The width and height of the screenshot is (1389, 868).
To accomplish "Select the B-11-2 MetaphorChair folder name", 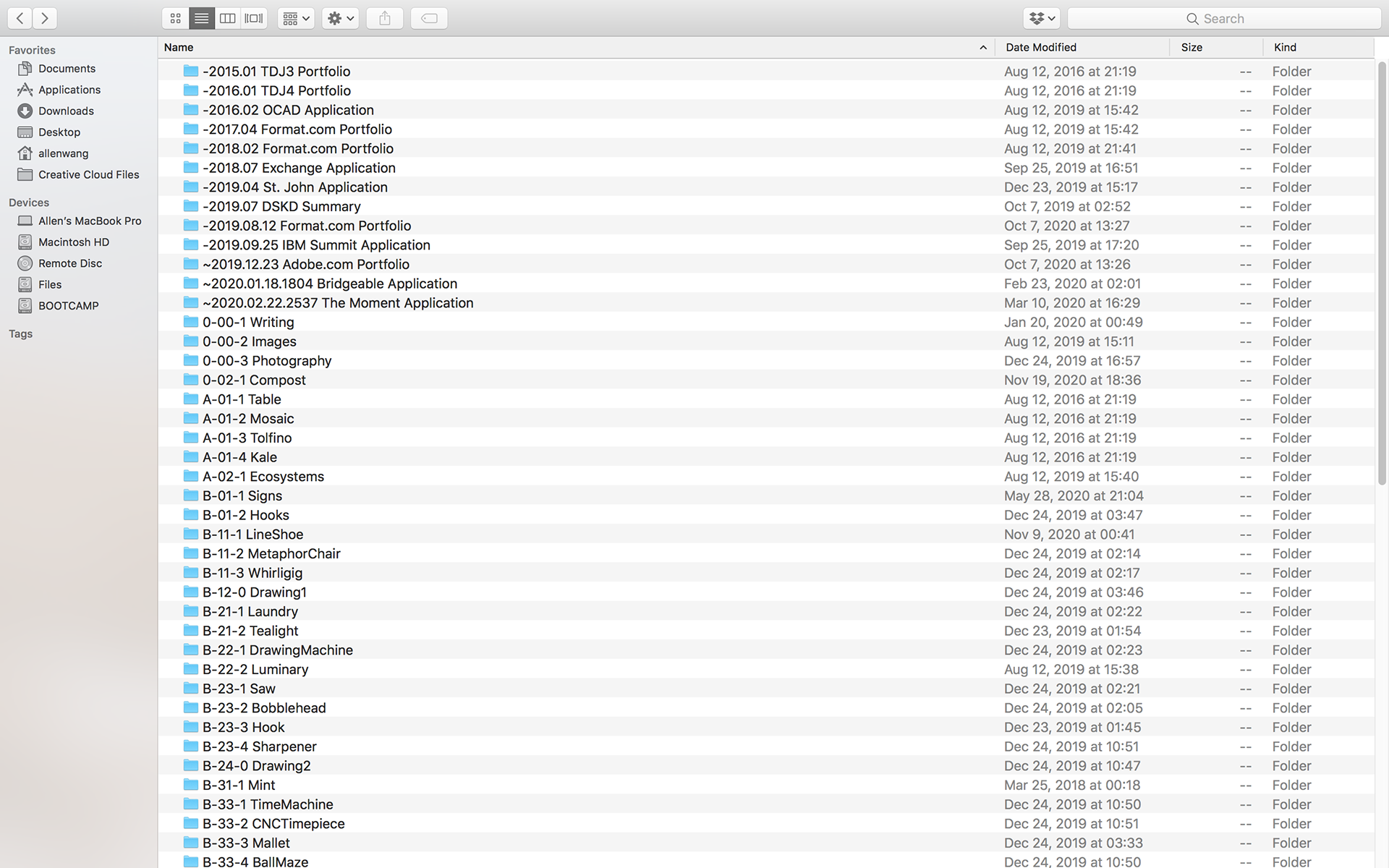I will pos(271,553).
